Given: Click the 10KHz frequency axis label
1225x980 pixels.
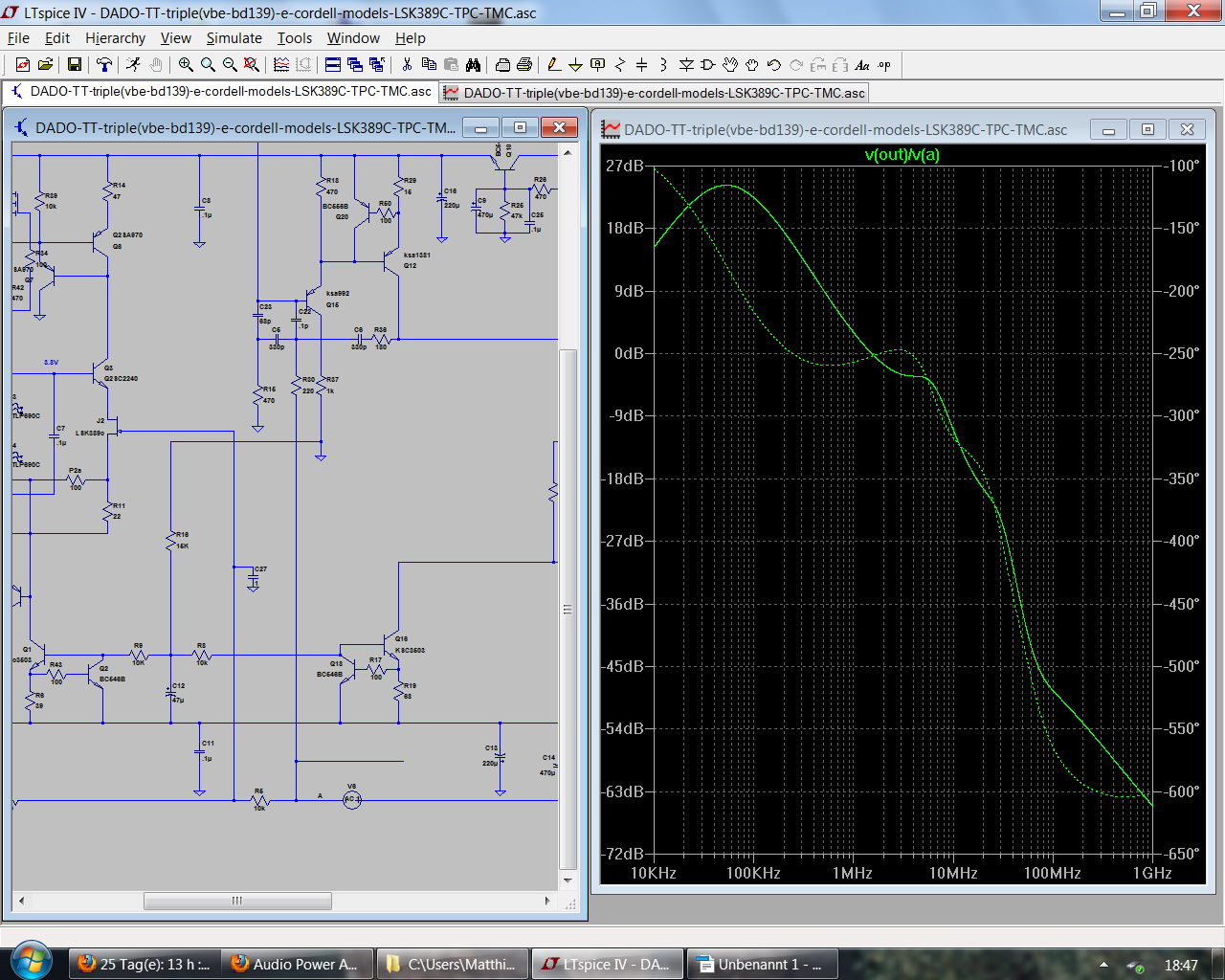Looking at the screenshot, I should 653,873.
